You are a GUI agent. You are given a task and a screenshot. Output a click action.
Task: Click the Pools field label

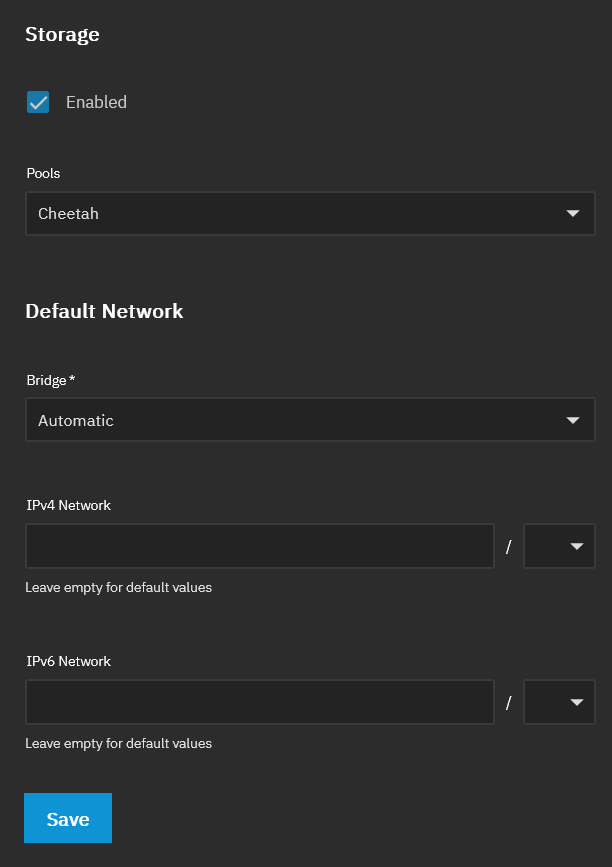43,173
